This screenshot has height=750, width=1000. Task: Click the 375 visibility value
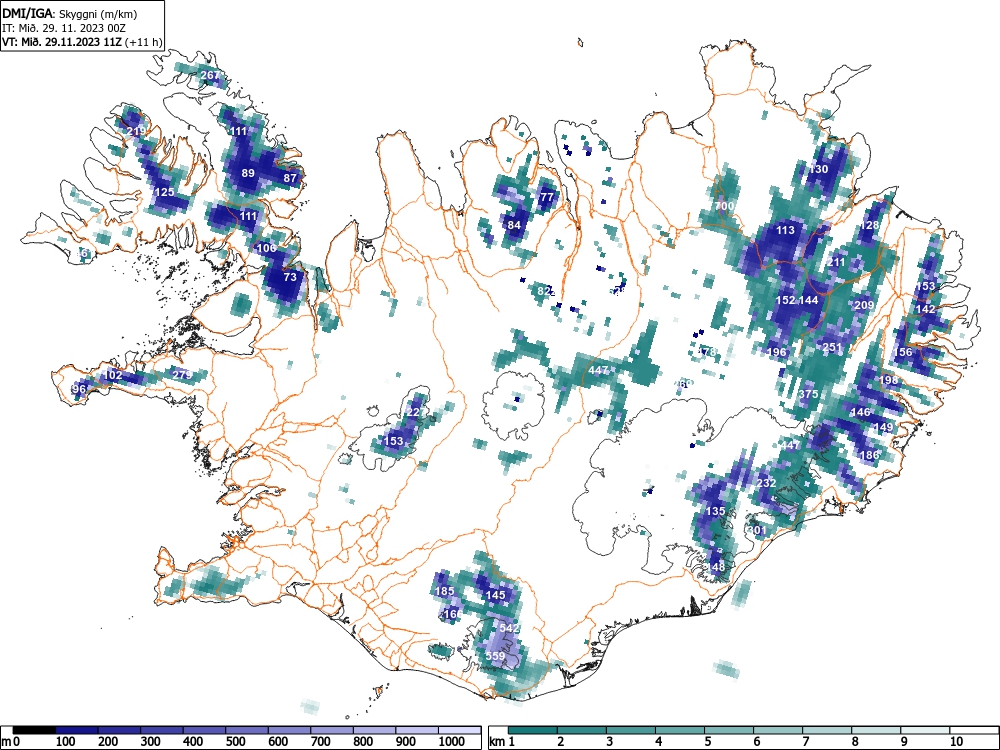click(x=808, y=394)
